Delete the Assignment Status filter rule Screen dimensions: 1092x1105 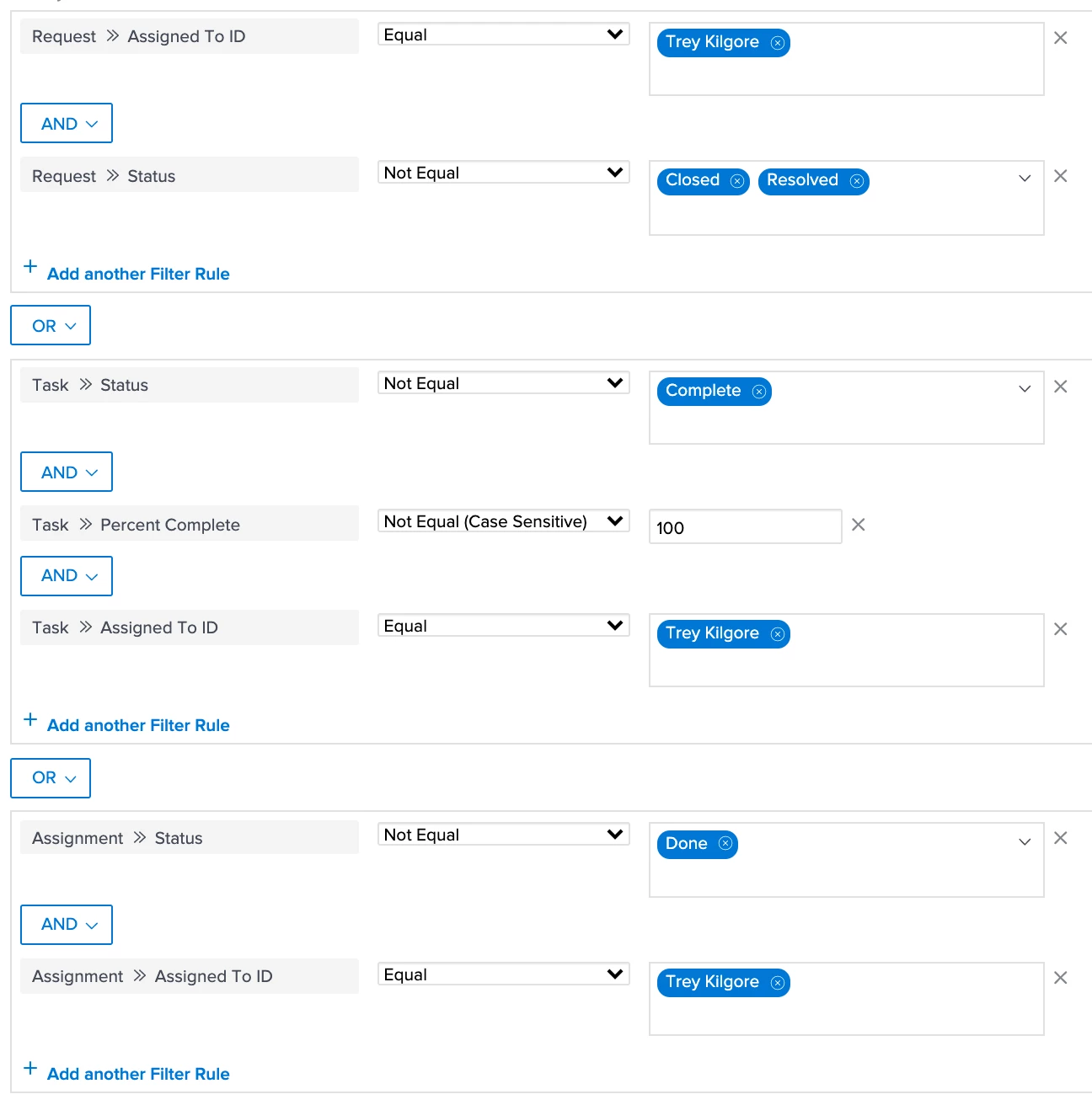(x=1061, y=838)
